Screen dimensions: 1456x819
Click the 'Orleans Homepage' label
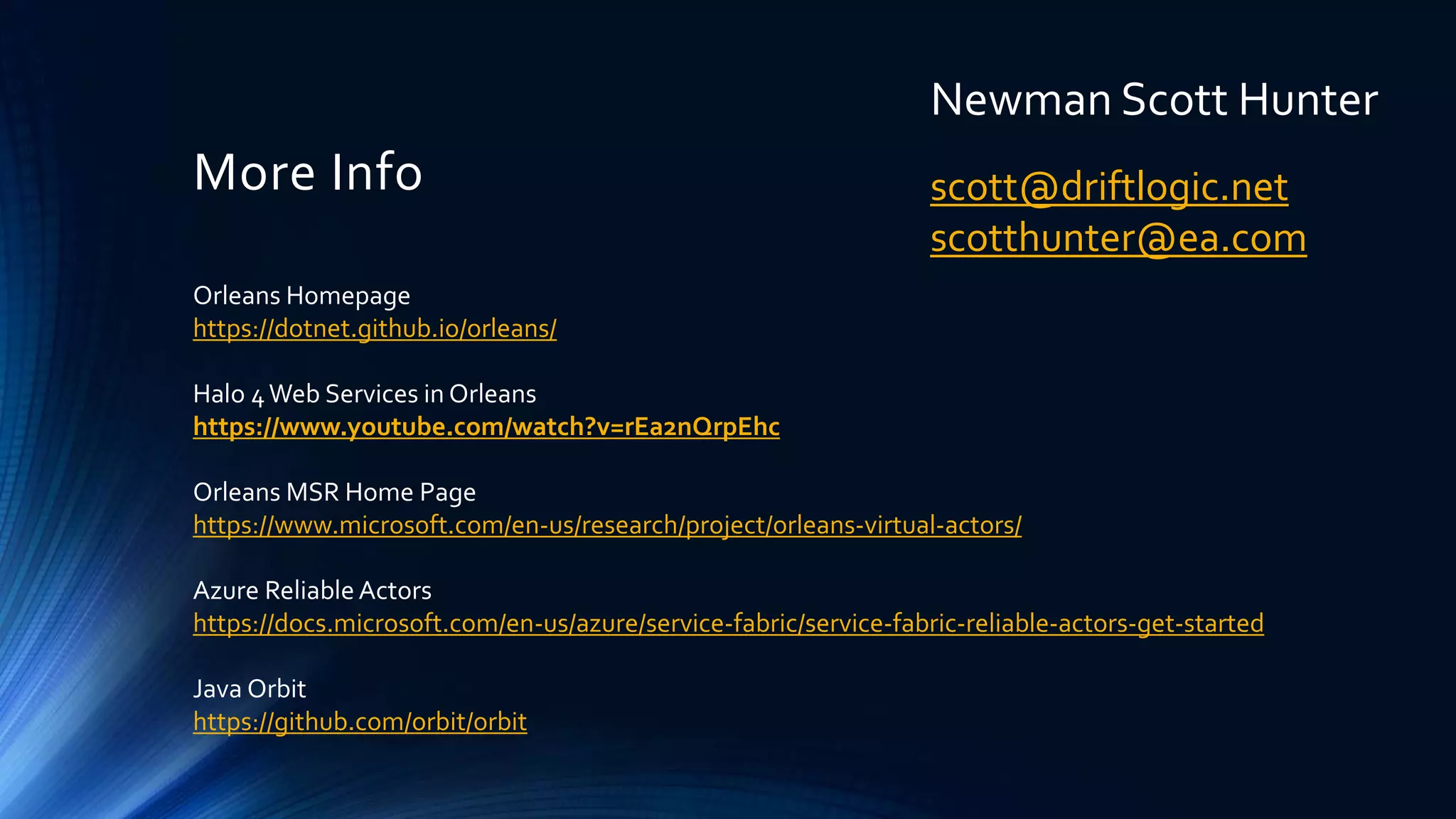[x=301, y=296]
